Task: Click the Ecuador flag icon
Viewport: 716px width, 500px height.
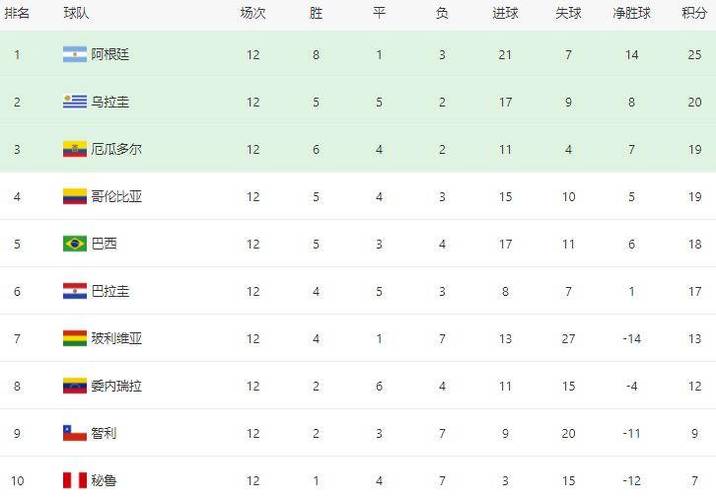Action: click(x=75, y=149)
